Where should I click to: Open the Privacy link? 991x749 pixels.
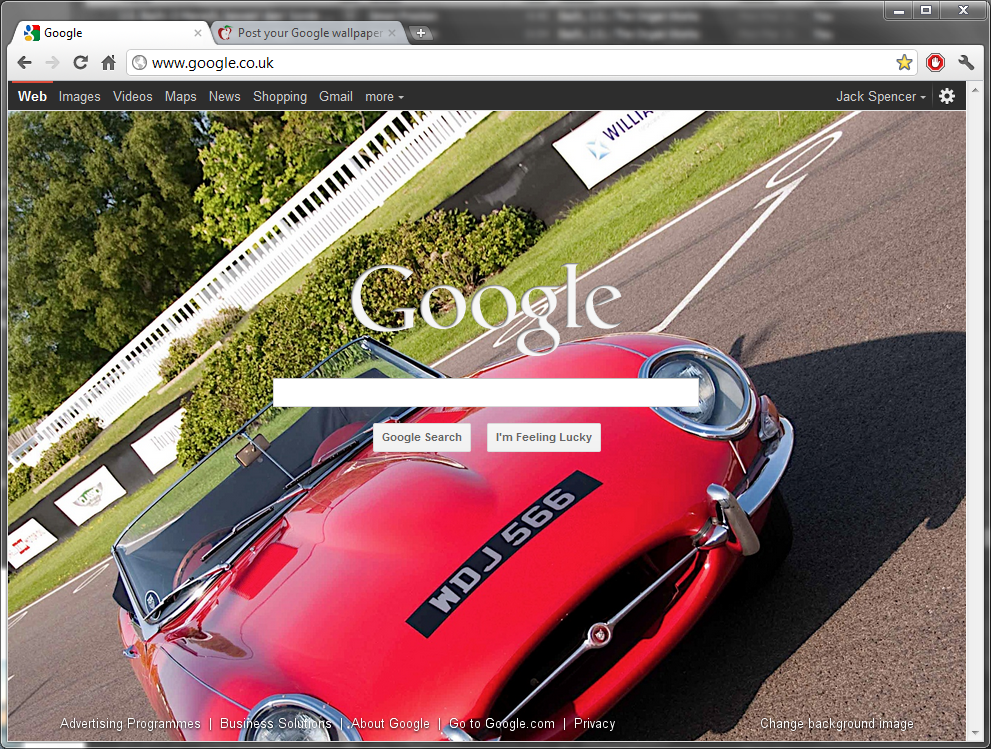(x=594, y=724)
